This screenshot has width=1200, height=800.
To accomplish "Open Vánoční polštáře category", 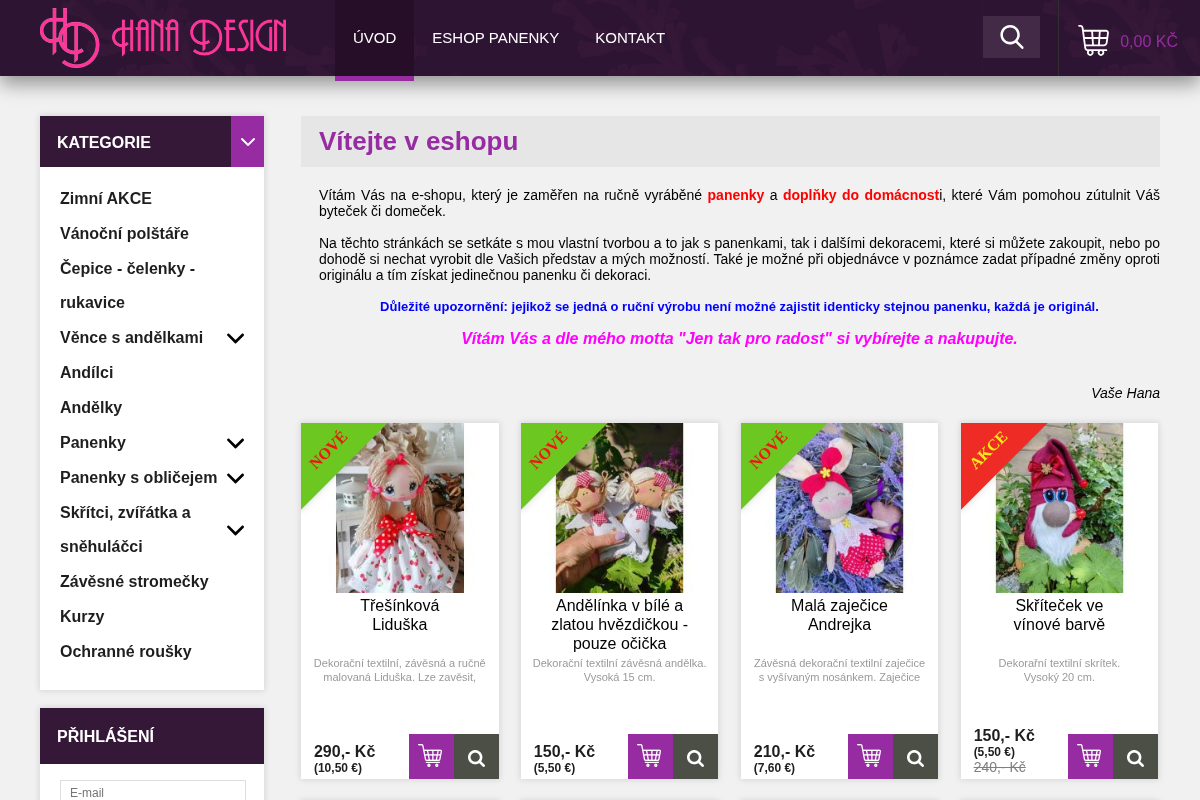I will click(x=124, y=233).
